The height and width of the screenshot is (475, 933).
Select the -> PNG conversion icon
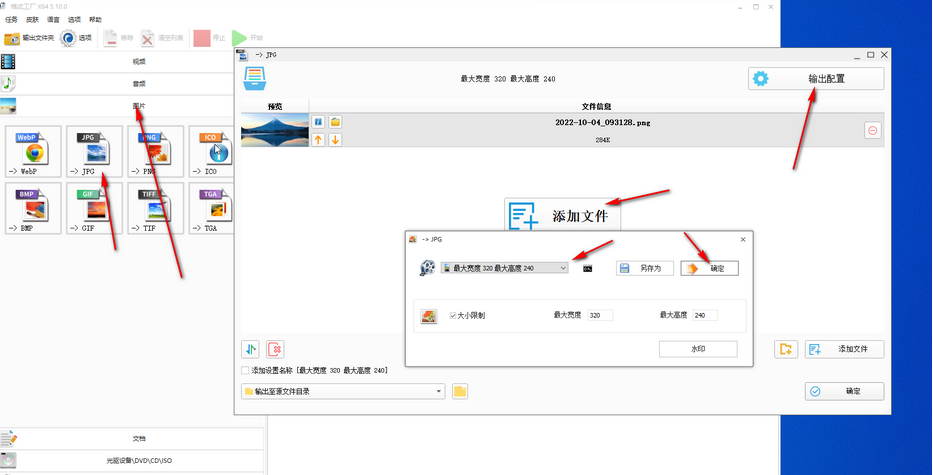[155, 152]
